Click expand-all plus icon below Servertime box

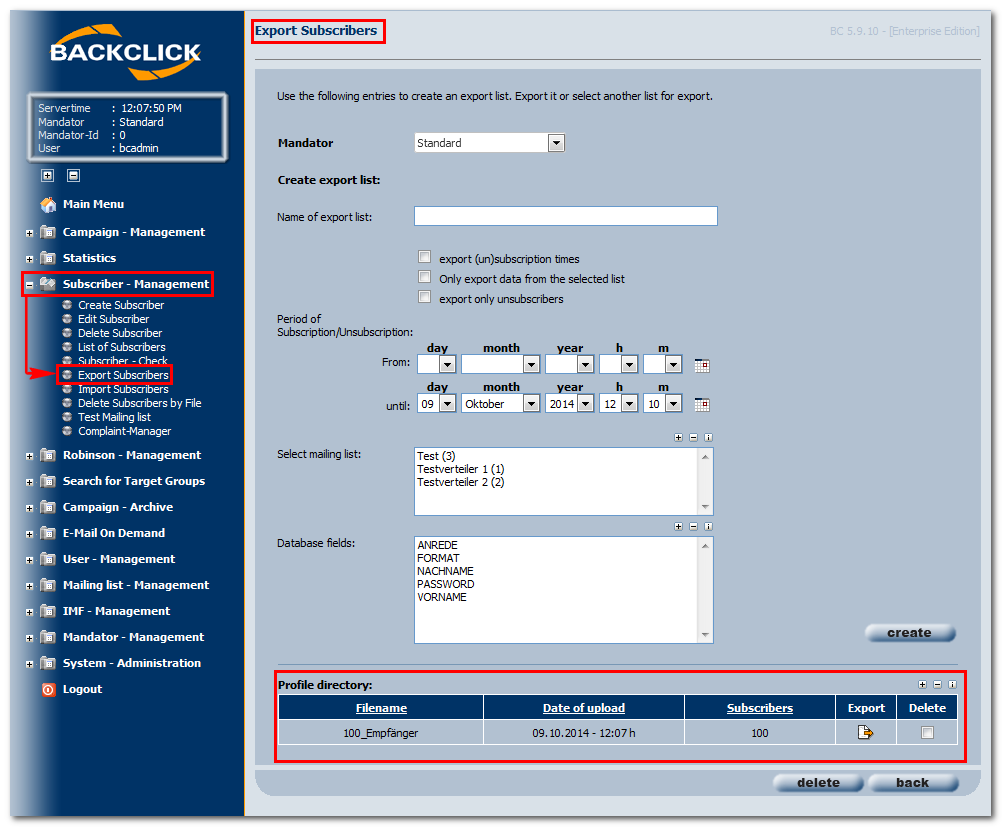(x=47, y=175)
